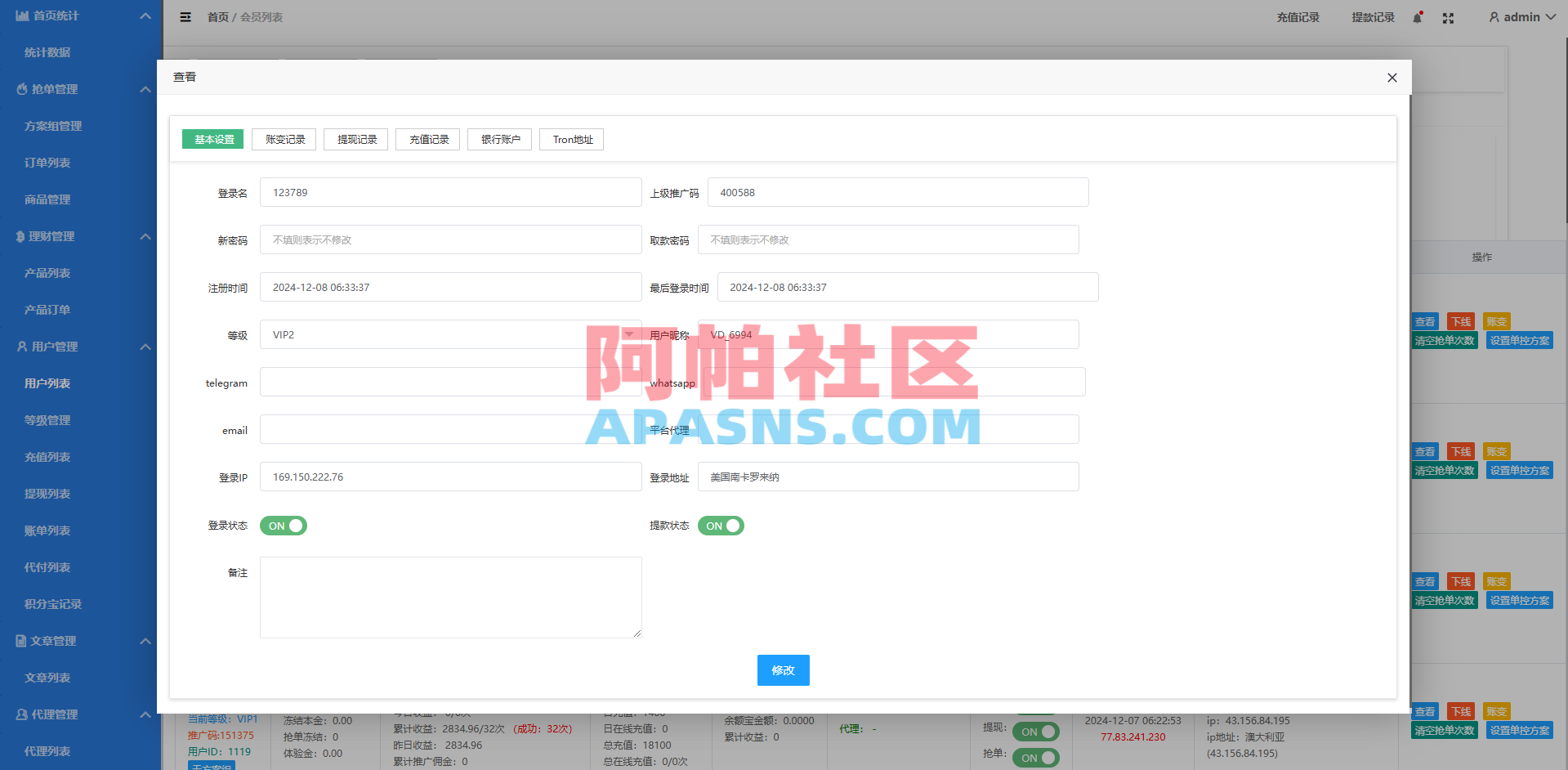1568x770 pixels.
Task: Open the 等级 VIP2 level dropdown
Action: [628, 334]
